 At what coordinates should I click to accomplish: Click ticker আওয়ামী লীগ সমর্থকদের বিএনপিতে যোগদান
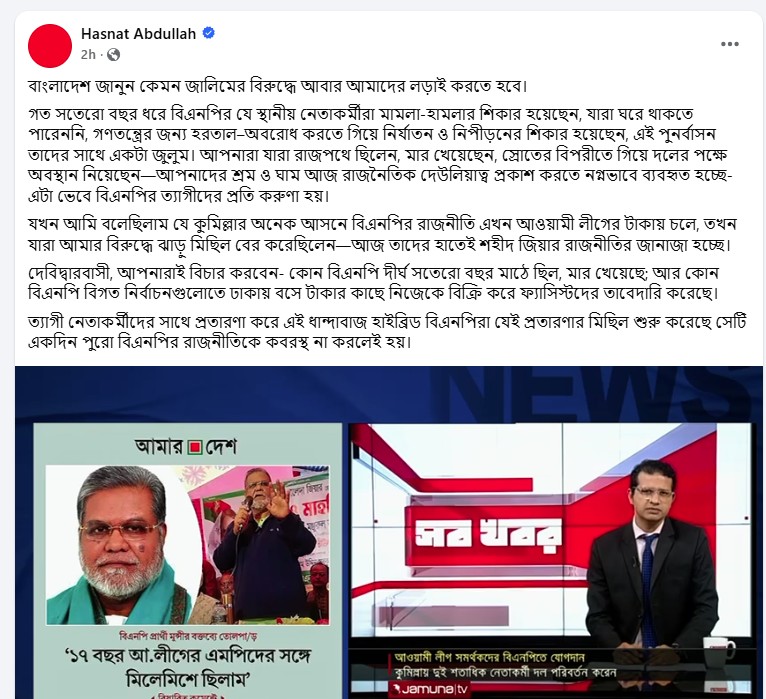[x=489, y=657]
